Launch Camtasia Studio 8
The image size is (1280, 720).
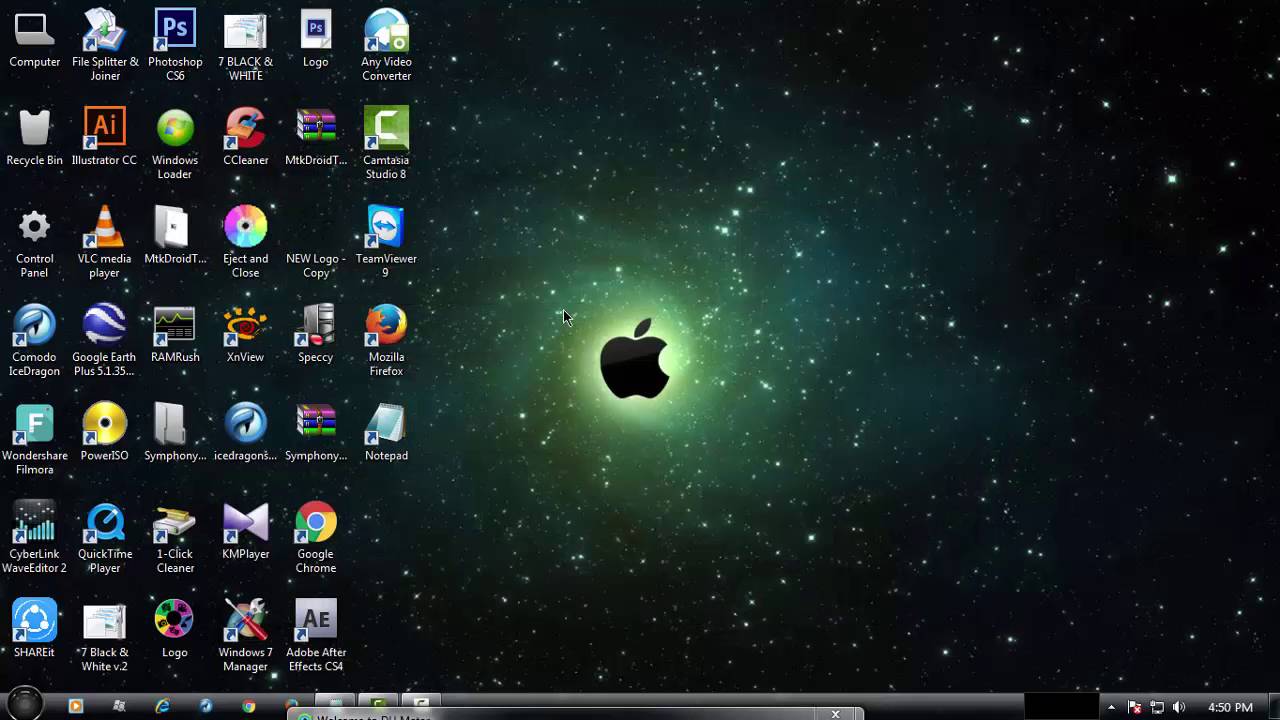pyautogui.click(x=386, y=144)
